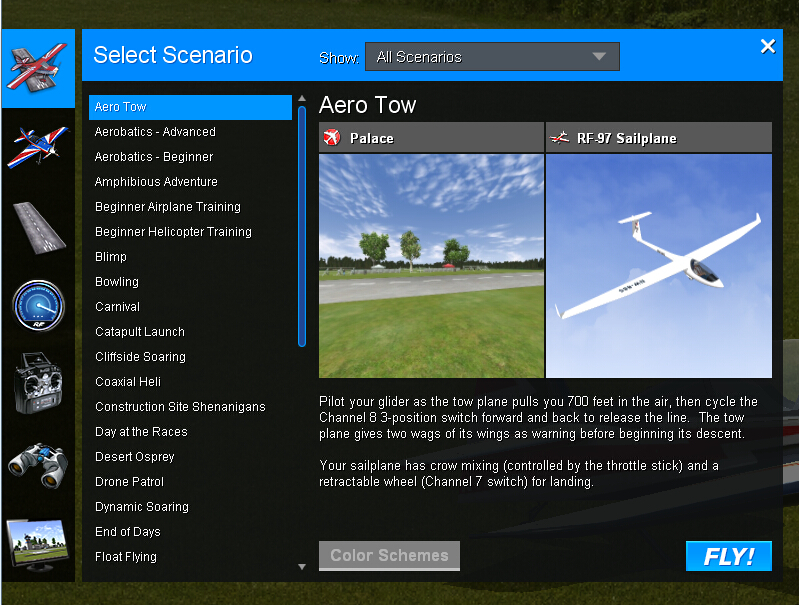Click the Palace airfield preview image
The width and height of the screenshot is (799, 605).
pyautogui.click(x=431, y=265)
